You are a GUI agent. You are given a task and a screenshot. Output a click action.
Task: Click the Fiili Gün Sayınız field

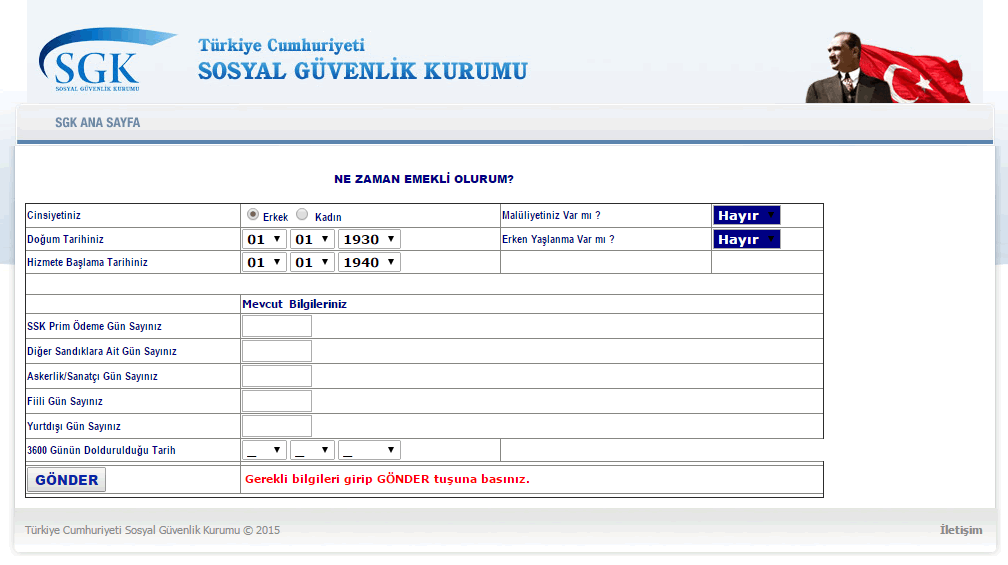(277, 401)
